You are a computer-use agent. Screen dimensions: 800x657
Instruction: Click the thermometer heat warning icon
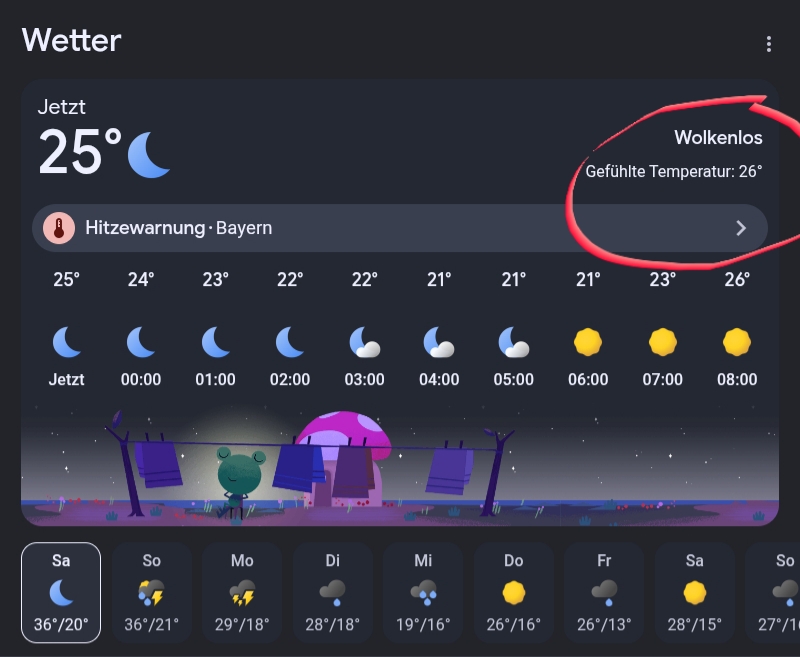click(59, 228)
